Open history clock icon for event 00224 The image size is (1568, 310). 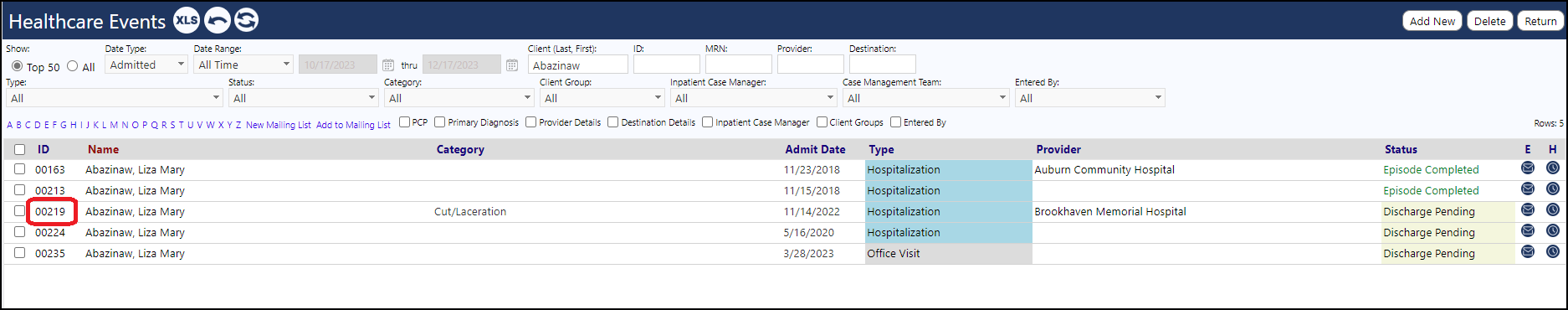click(x=1553, y=231)
